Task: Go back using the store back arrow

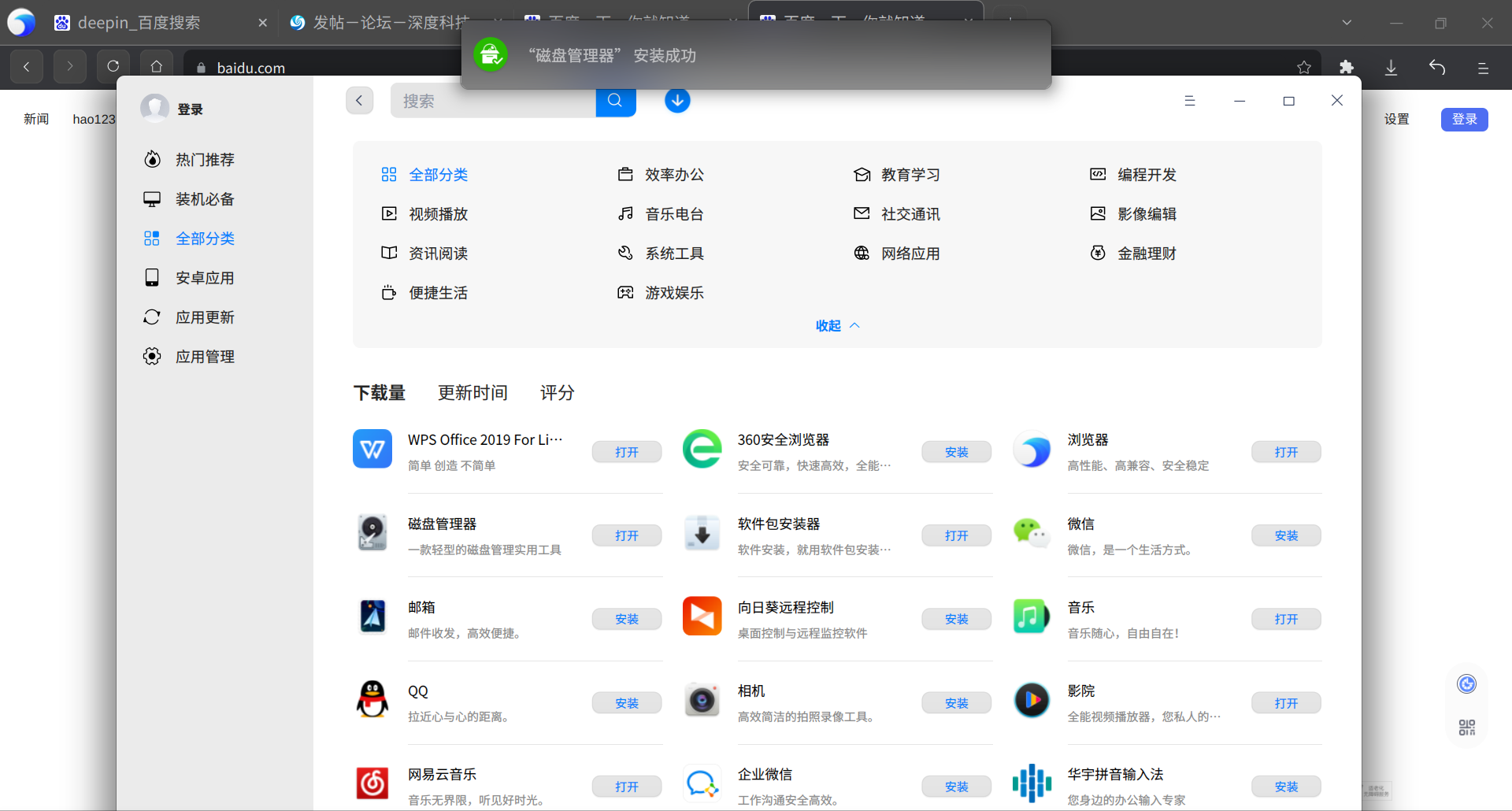Action: (x=359, y=100)
